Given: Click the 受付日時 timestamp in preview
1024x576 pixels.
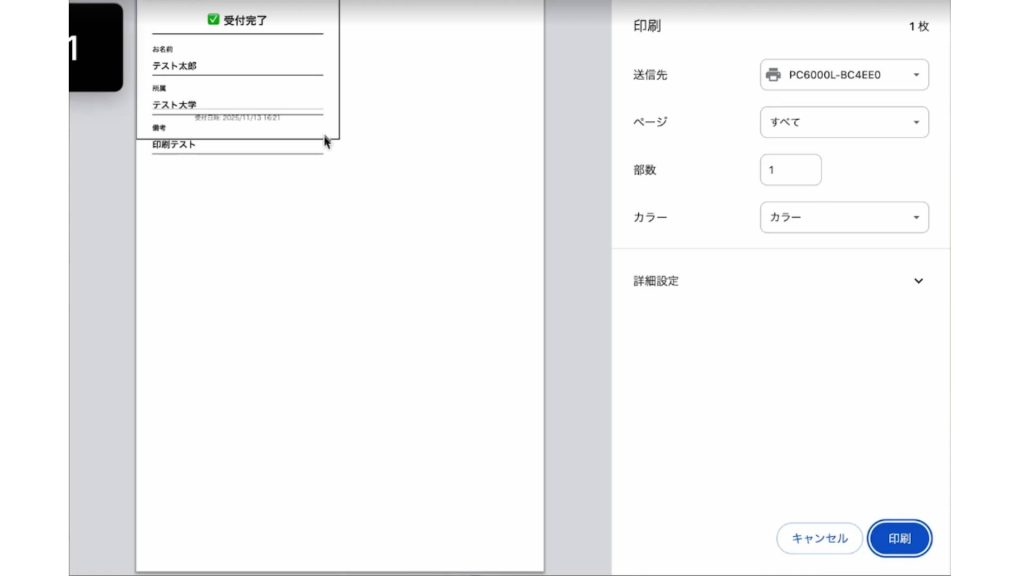Looking at the screenshot, I should (x=237, y=117).
